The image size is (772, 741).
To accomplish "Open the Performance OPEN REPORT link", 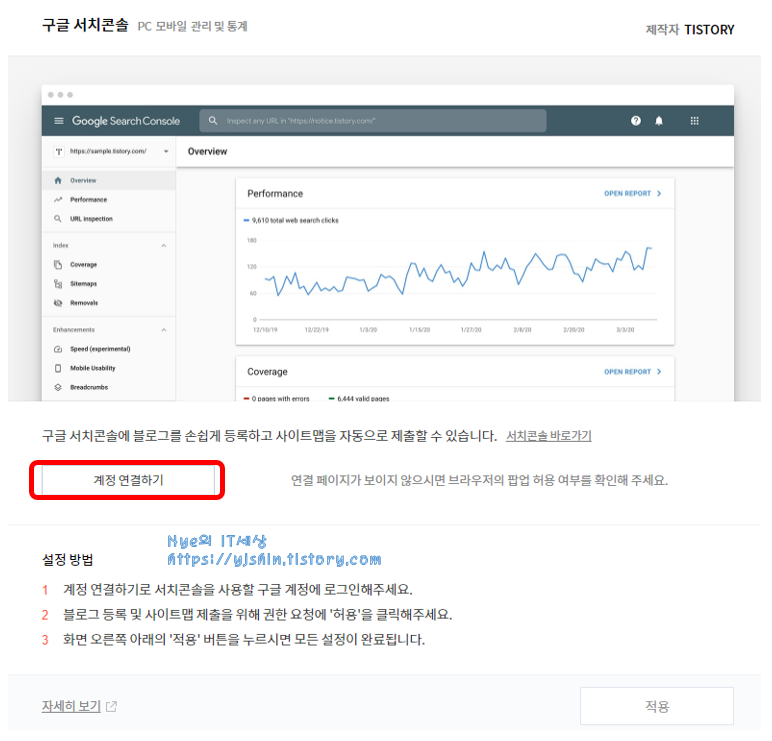I will click(633, 193).
